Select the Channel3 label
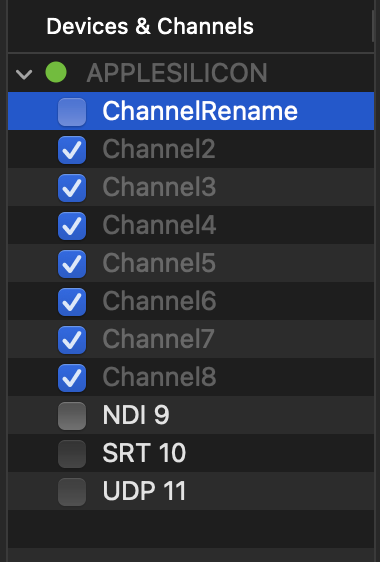The width and height of the screenshot is (380, 562). (159, 187)
